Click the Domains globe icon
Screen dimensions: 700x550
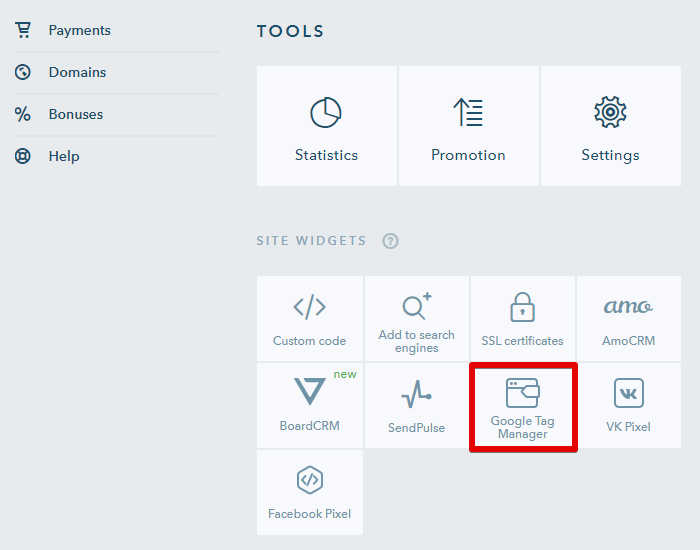pyautogui.click(x=23, y=72)
